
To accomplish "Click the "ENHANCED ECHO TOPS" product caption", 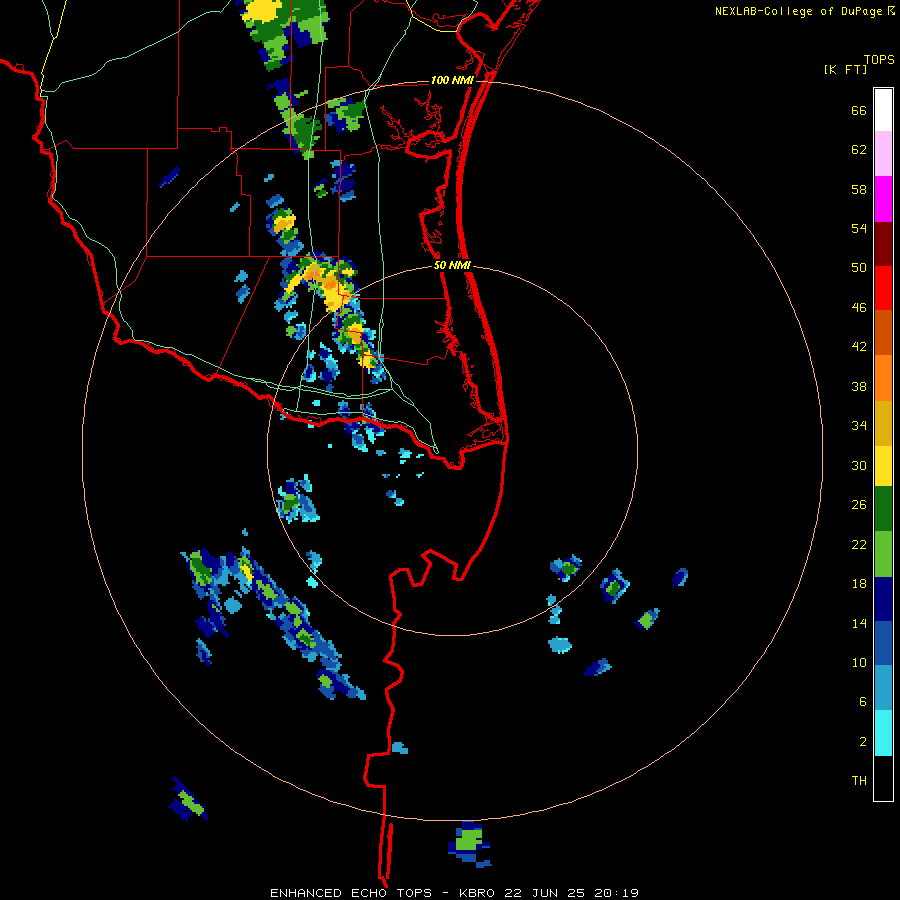I will 351,893.
